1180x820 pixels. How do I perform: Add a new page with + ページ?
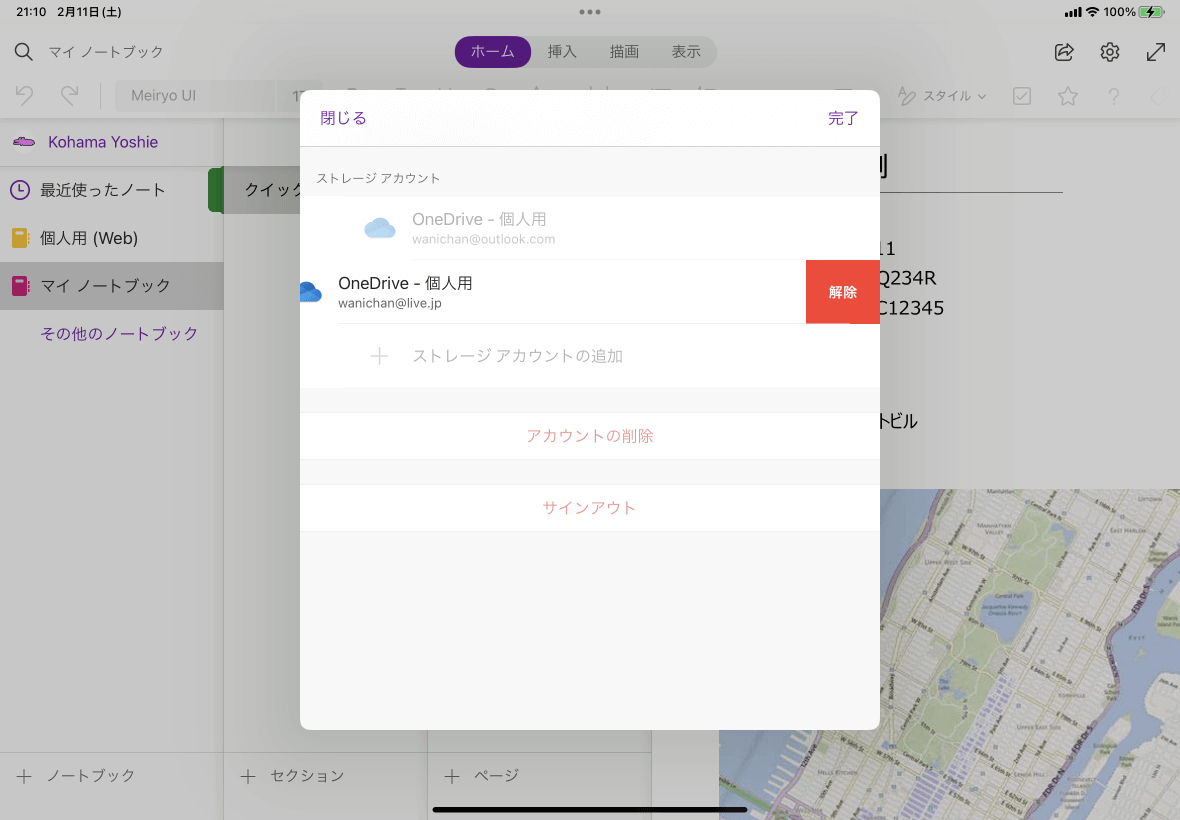tap(482, 776)
